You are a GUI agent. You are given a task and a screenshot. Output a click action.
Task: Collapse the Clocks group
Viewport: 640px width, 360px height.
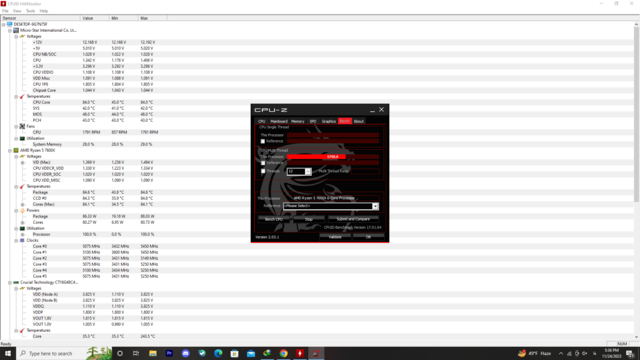coord(16,240)
